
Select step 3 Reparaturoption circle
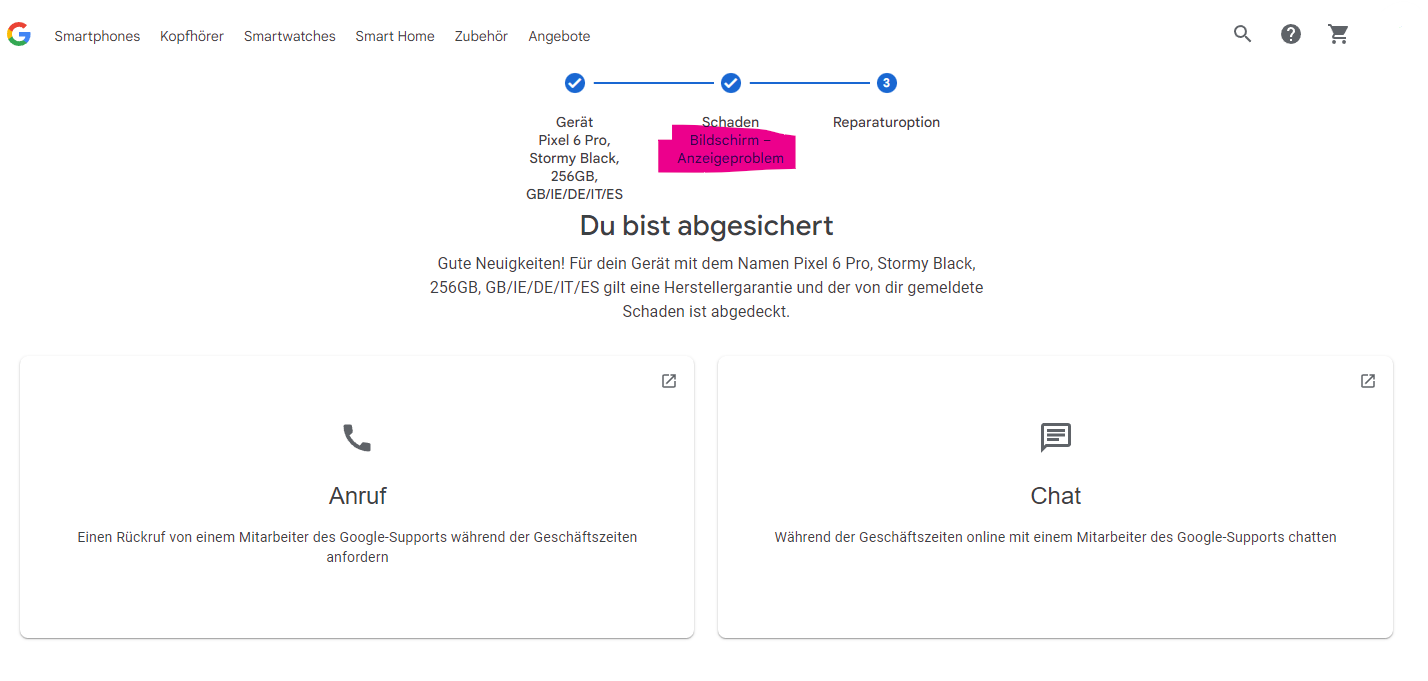coord(886,83)
